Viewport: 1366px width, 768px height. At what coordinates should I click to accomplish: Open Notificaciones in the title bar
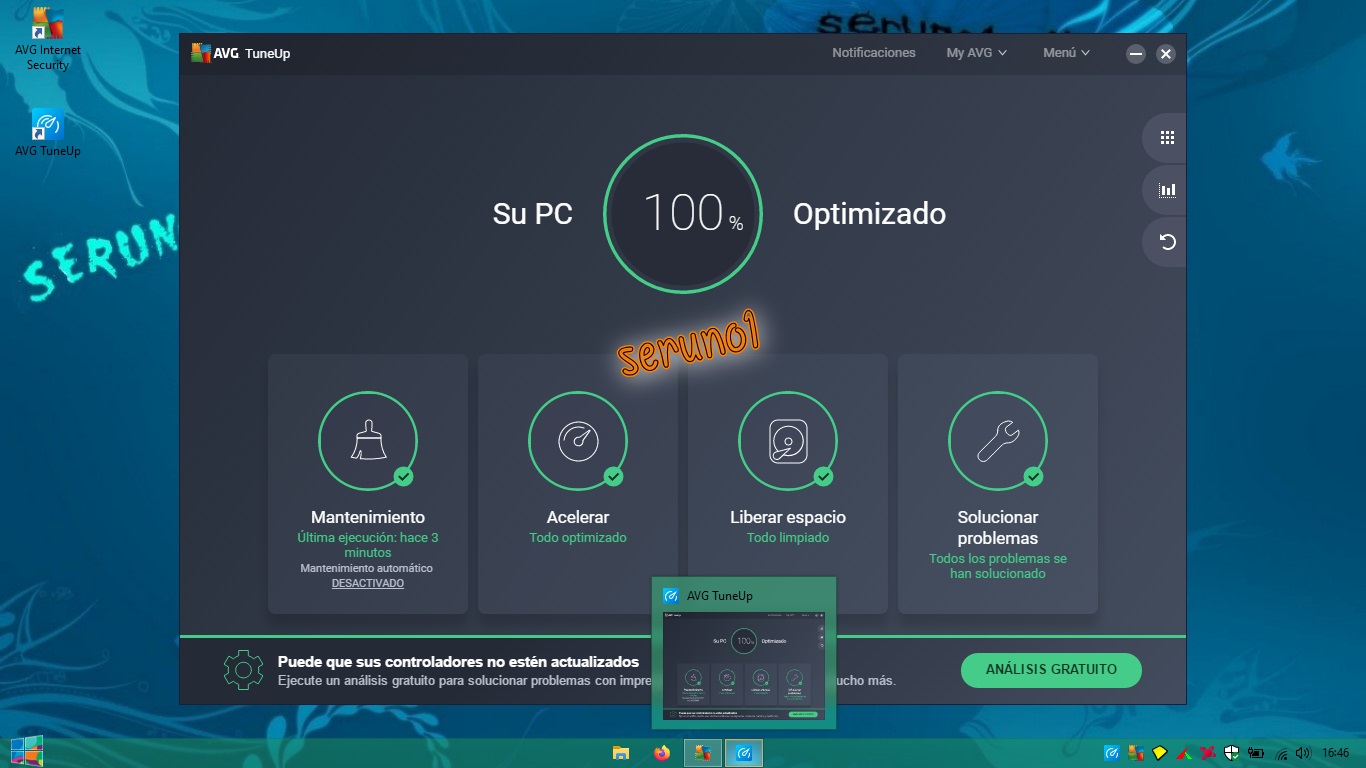pos(874,53)
